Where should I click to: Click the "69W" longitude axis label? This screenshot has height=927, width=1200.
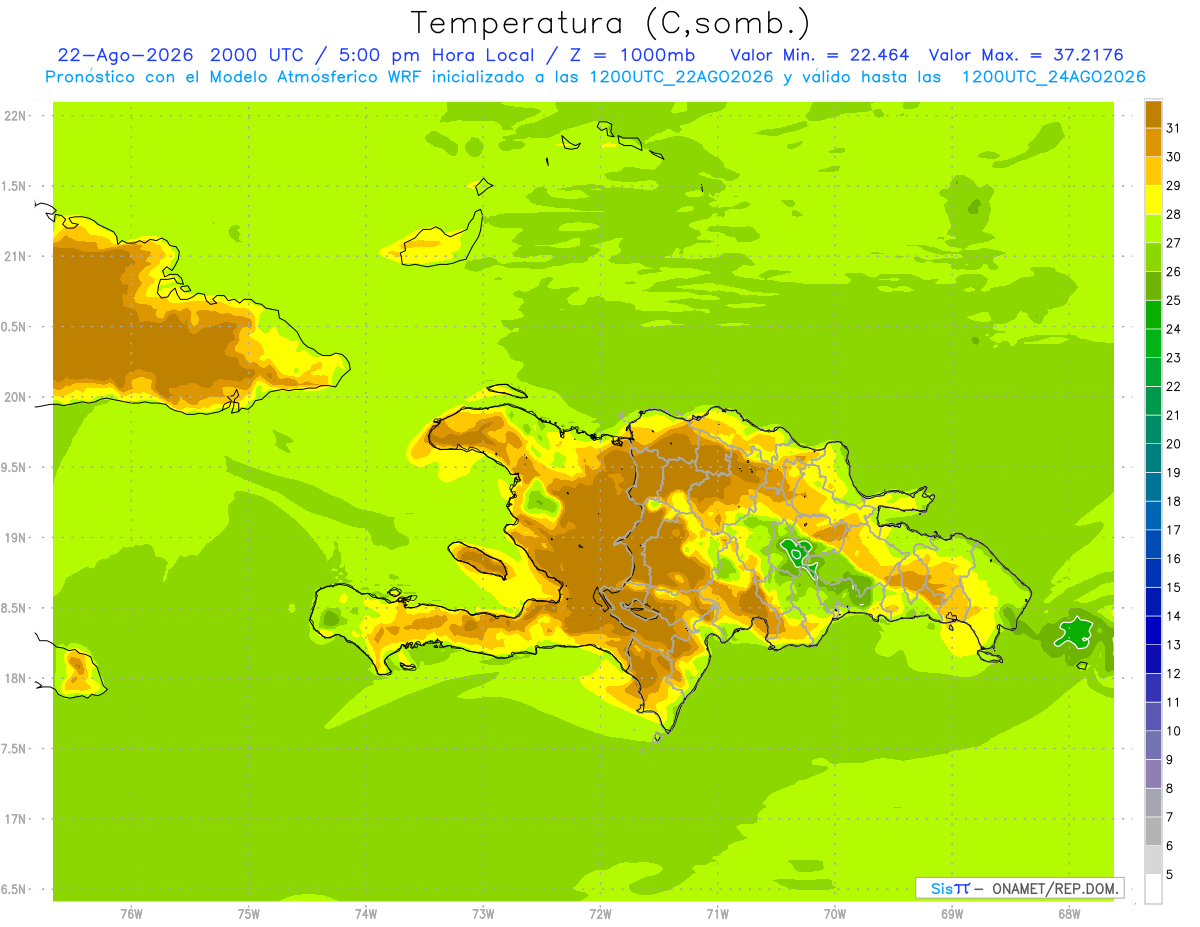pos(951,914)
